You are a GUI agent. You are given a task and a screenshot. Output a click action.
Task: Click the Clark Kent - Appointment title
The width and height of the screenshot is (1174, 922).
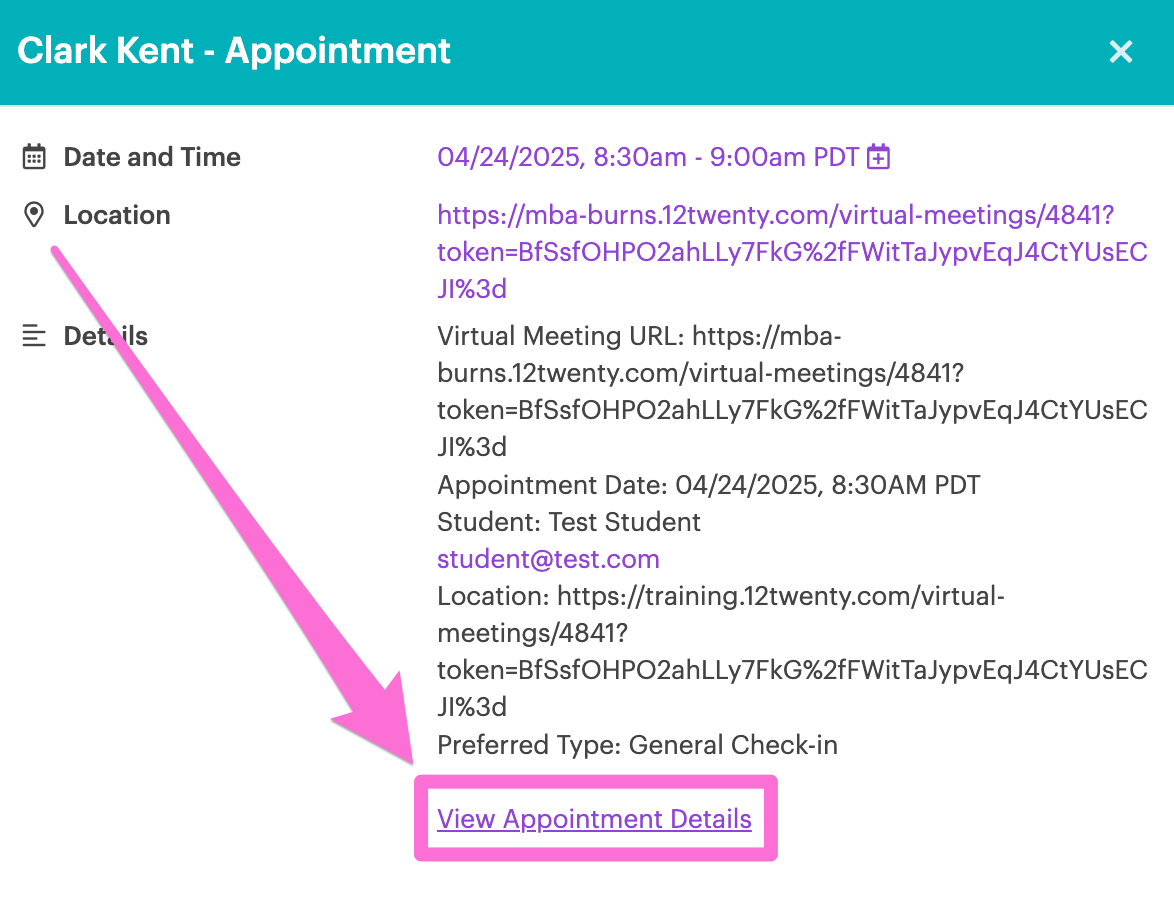pyautogui.click(x=234, y=51)
